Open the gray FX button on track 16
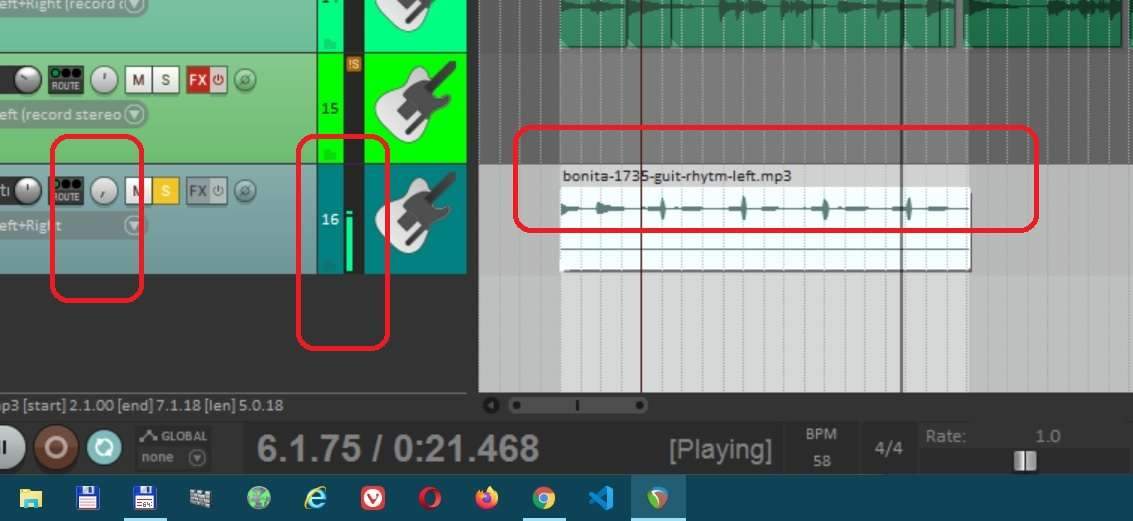1133x521 pixels. pos(198,191)
